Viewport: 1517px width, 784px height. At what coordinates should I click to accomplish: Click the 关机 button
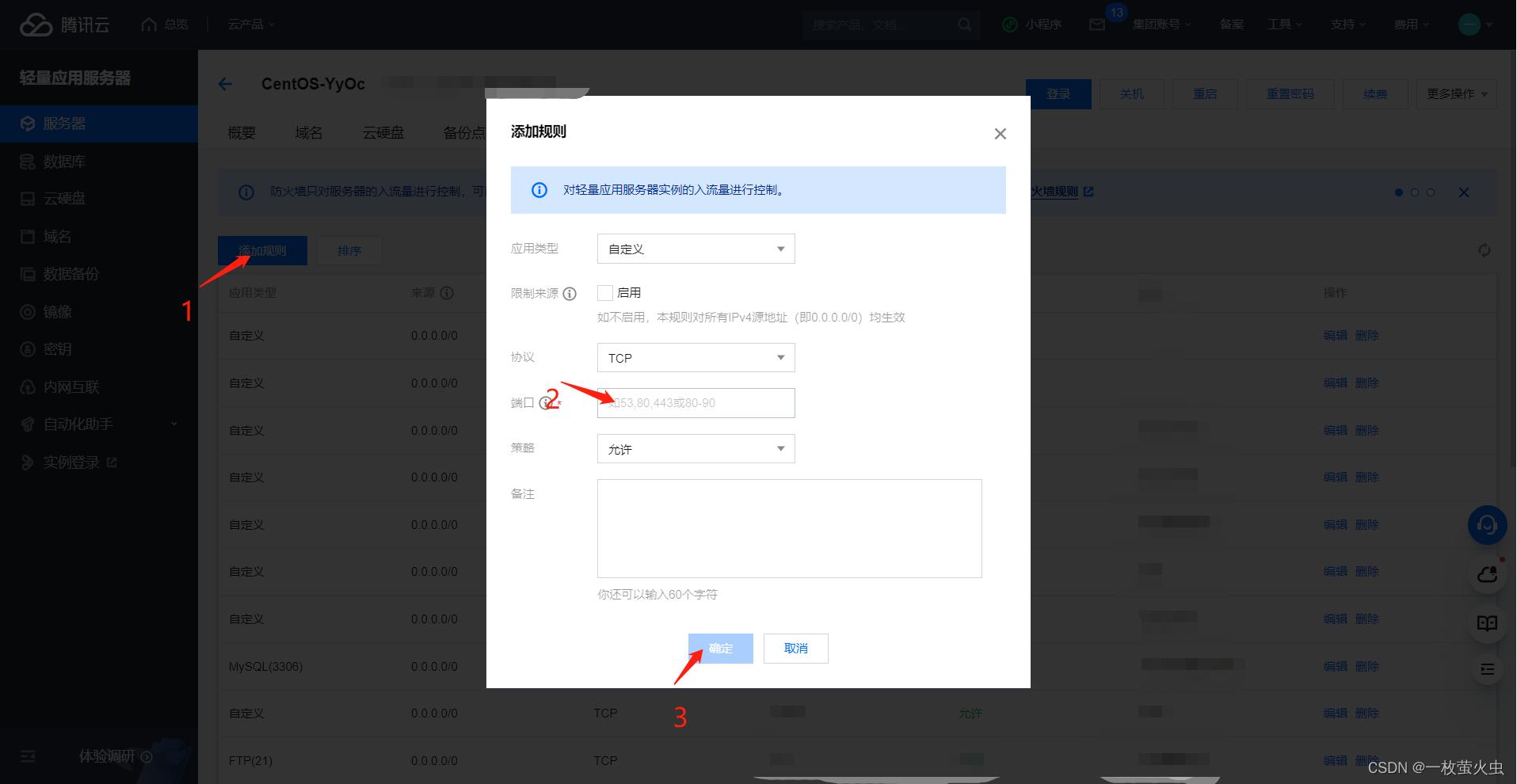click(1132, 94)
